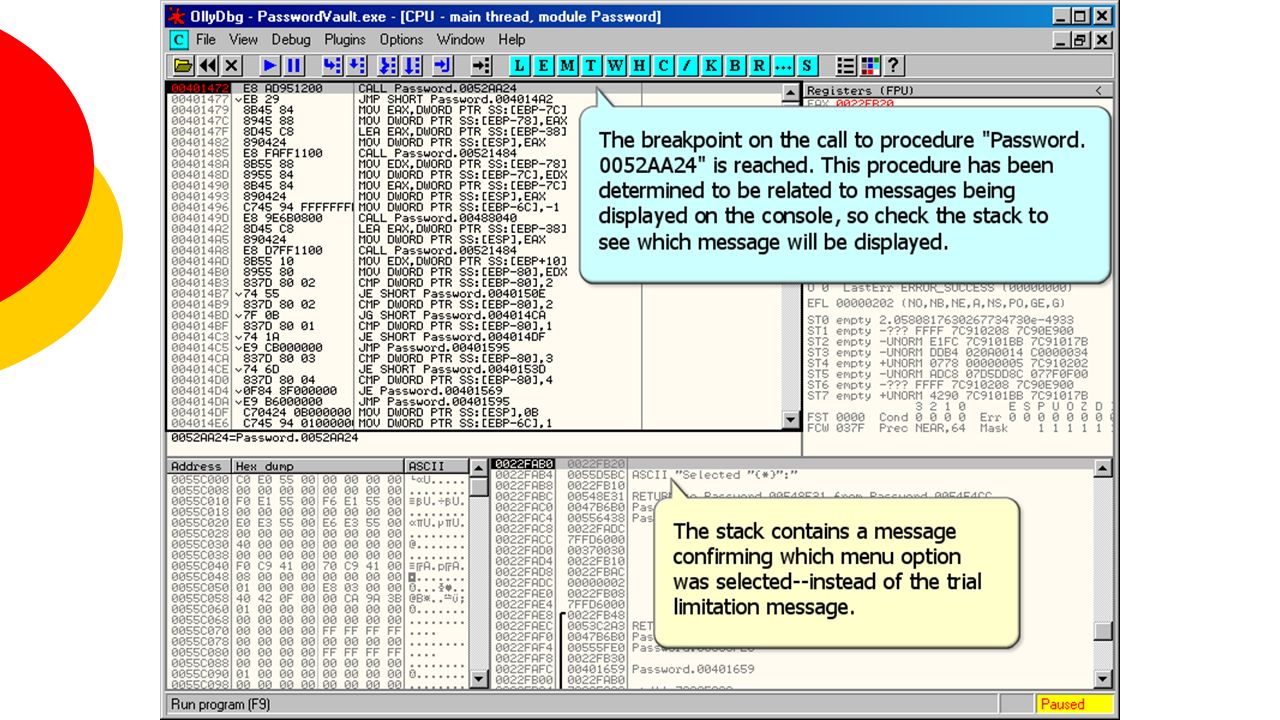
Task: Open the Debug menu
Action: point(291,40)
